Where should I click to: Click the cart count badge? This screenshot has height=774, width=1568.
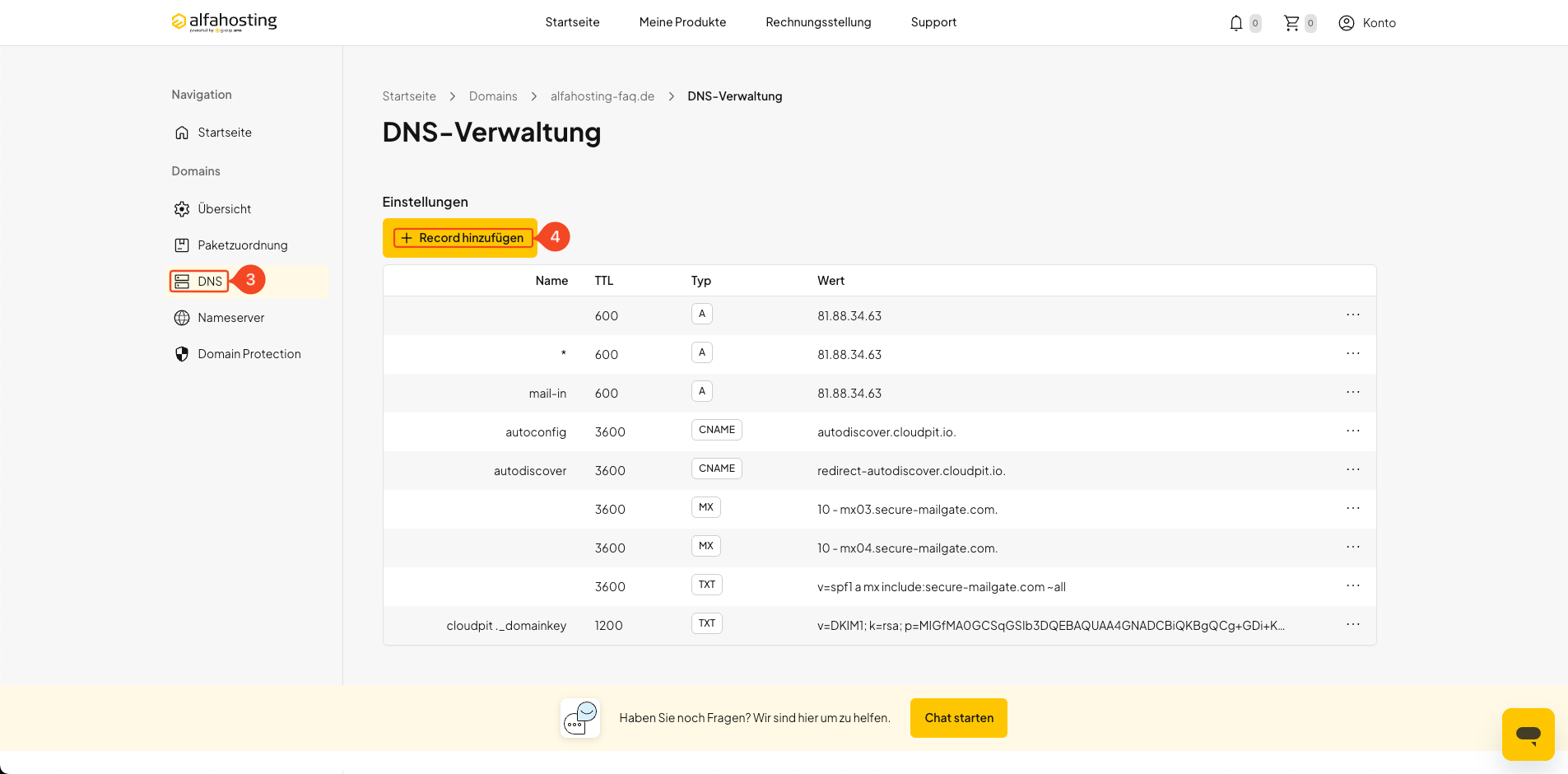pos(1310,23)
